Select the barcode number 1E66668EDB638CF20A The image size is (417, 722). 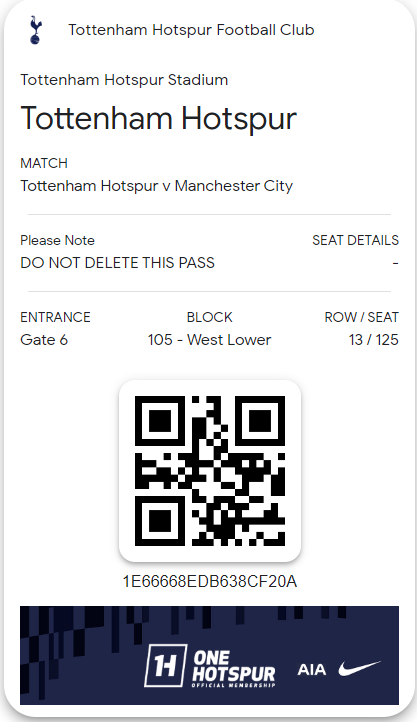click(x=210, y=582)
